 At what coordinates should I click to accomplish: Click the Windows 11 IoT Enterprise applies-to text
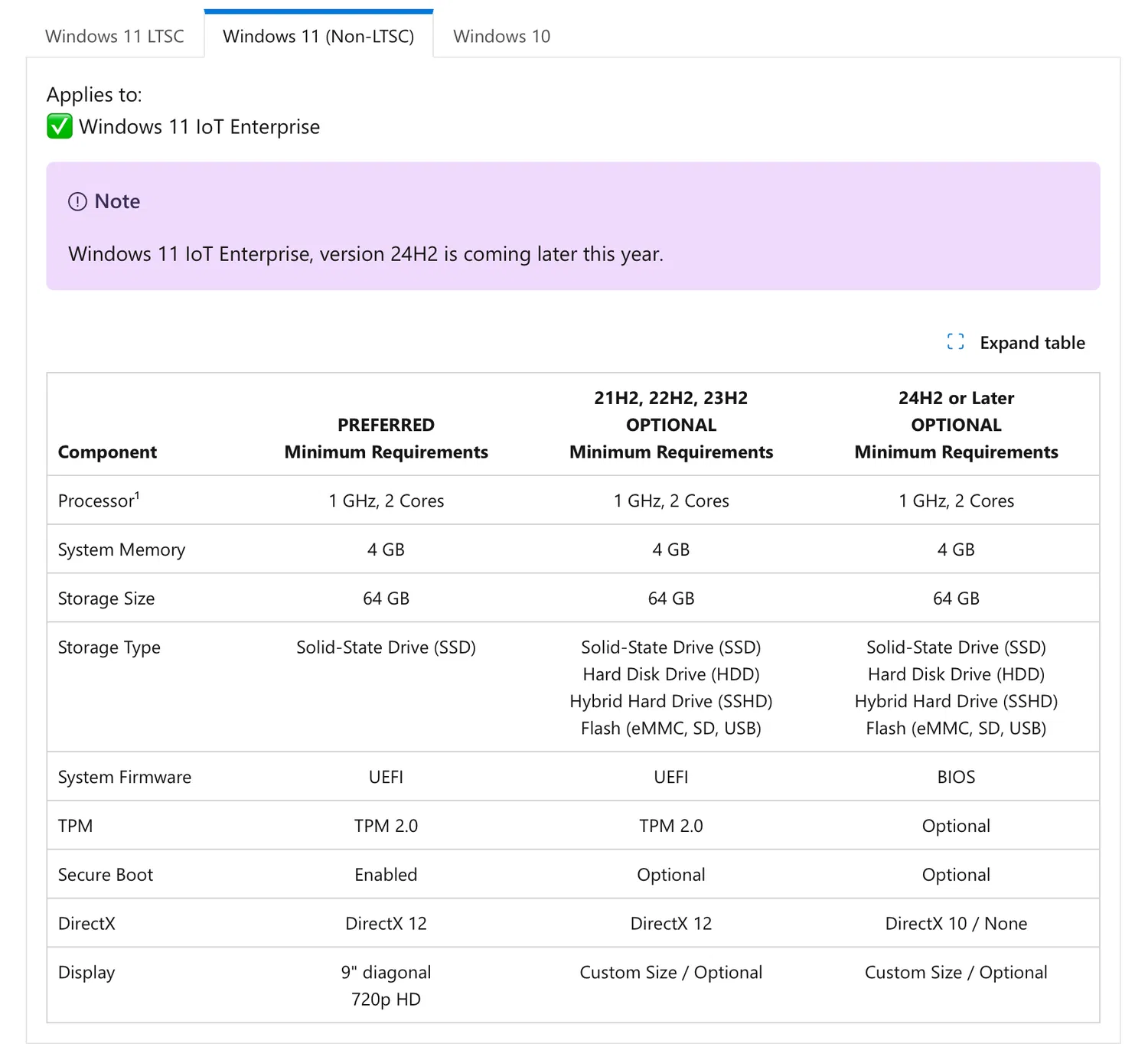point(199,127)
